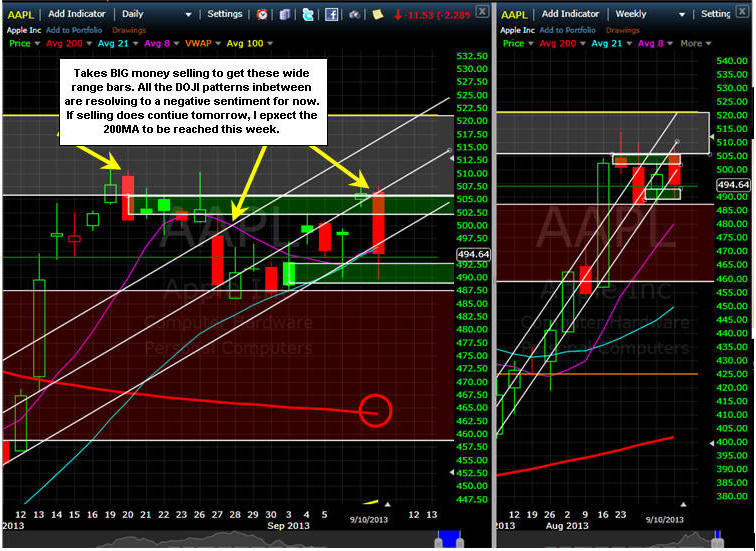Open the yellow sticky note icon

[378, 14]
